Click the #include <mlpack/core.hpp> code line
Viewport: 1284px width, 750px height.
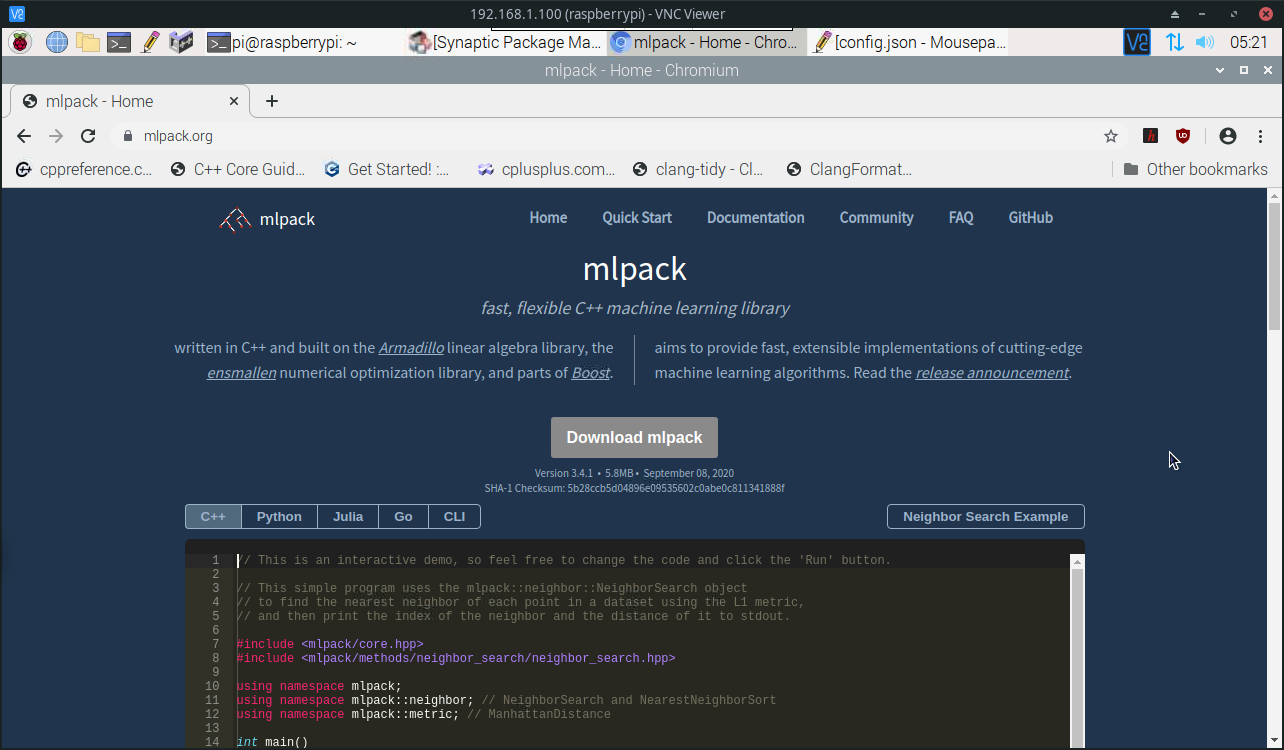coord(330,644)
